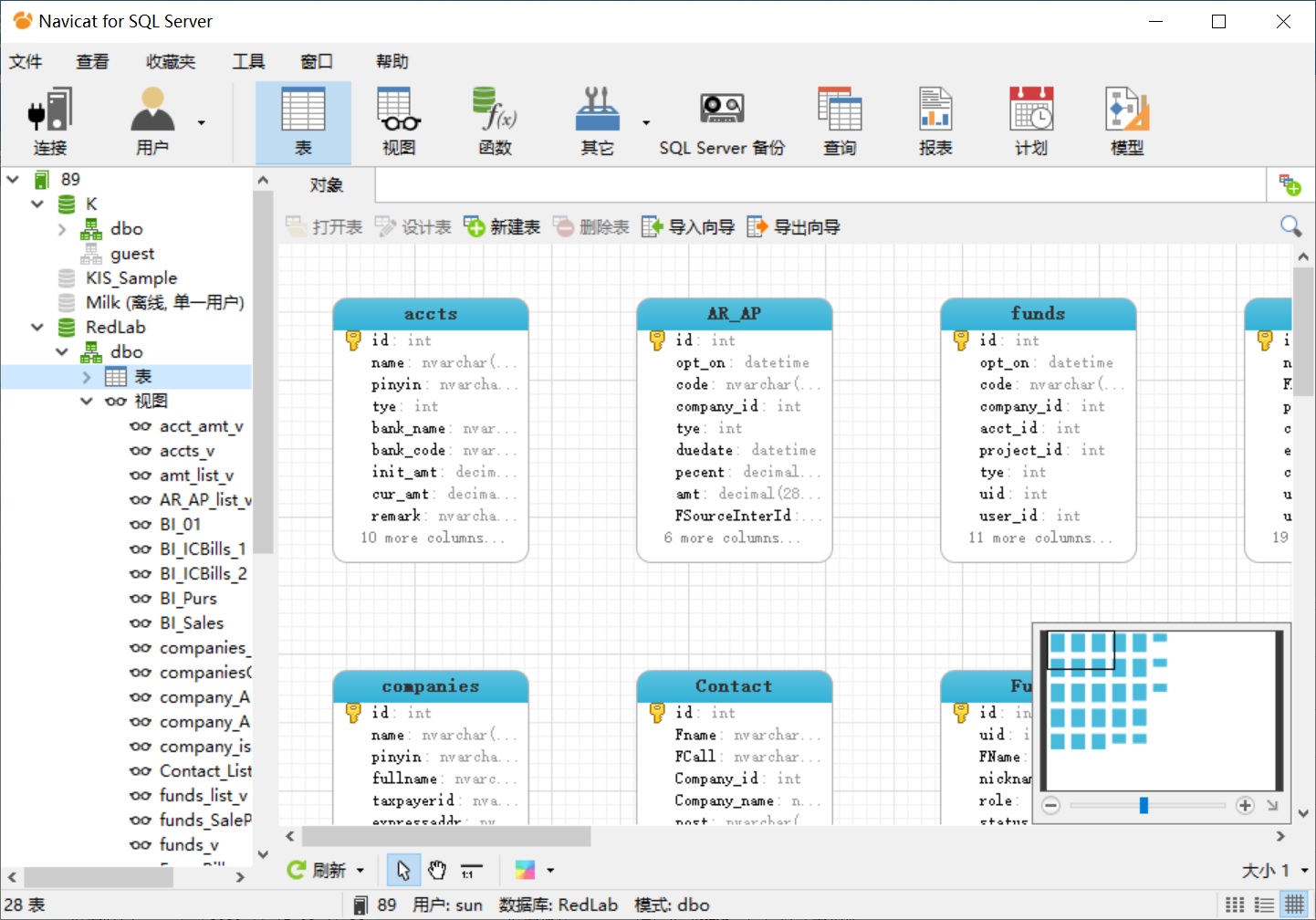This screenshot has height=920, width=1316.
Task: Click the search magnifier icon
Action: [x=1290, y=225]
